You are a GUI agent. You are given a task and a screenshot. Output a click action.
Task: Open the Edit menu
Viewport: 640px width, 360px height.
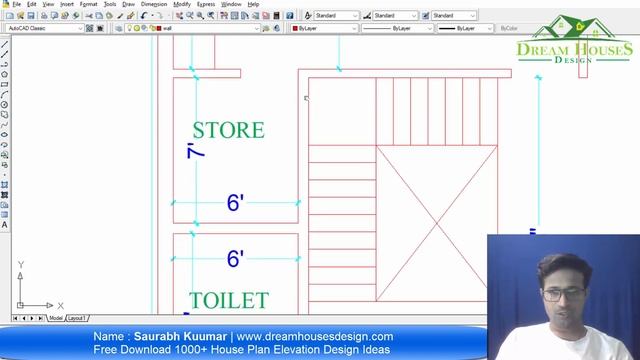pos(31,4)
